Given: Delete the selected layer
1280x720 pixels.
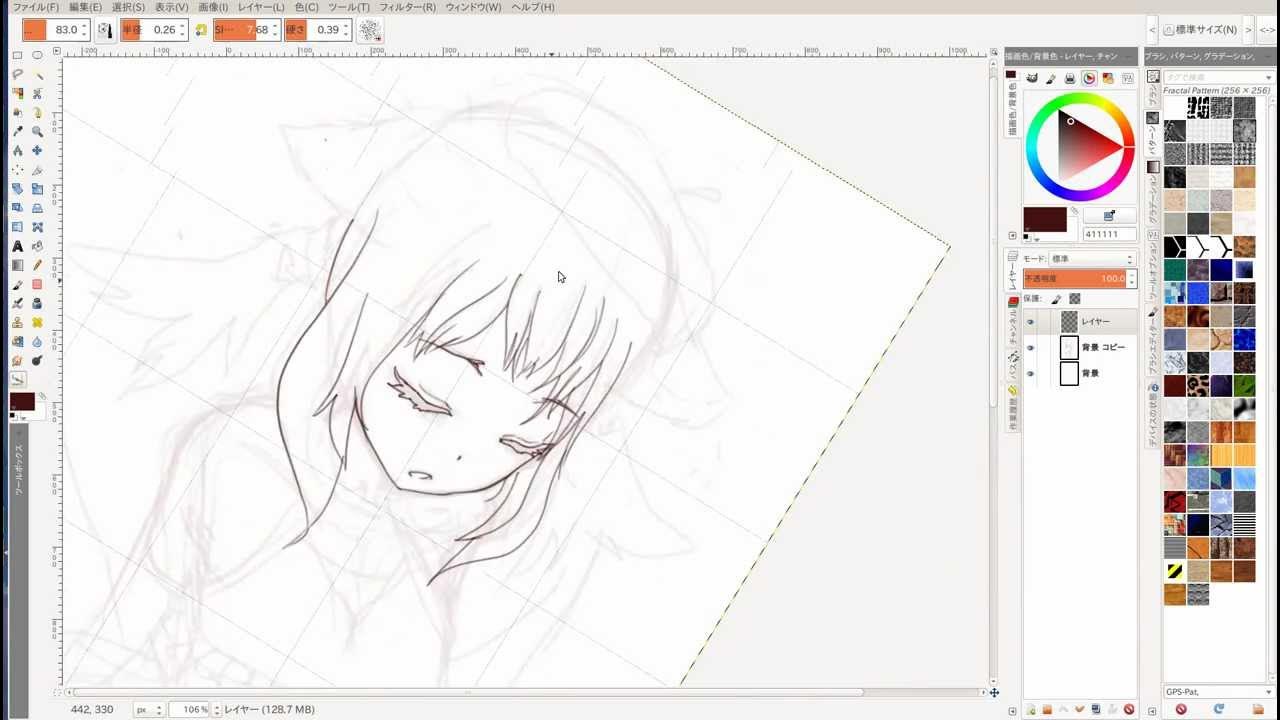Looking at the screenshot, I should tap(1129, 710).
